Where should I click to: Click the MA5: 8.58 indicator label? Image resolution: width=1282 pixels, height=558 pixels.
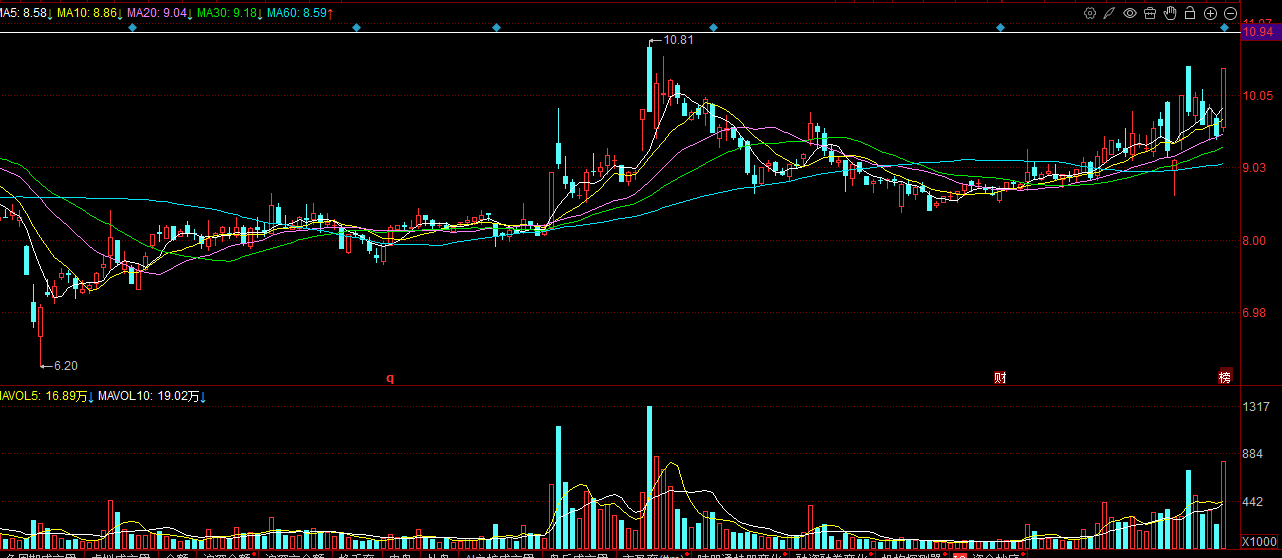(x=25, y=13)
